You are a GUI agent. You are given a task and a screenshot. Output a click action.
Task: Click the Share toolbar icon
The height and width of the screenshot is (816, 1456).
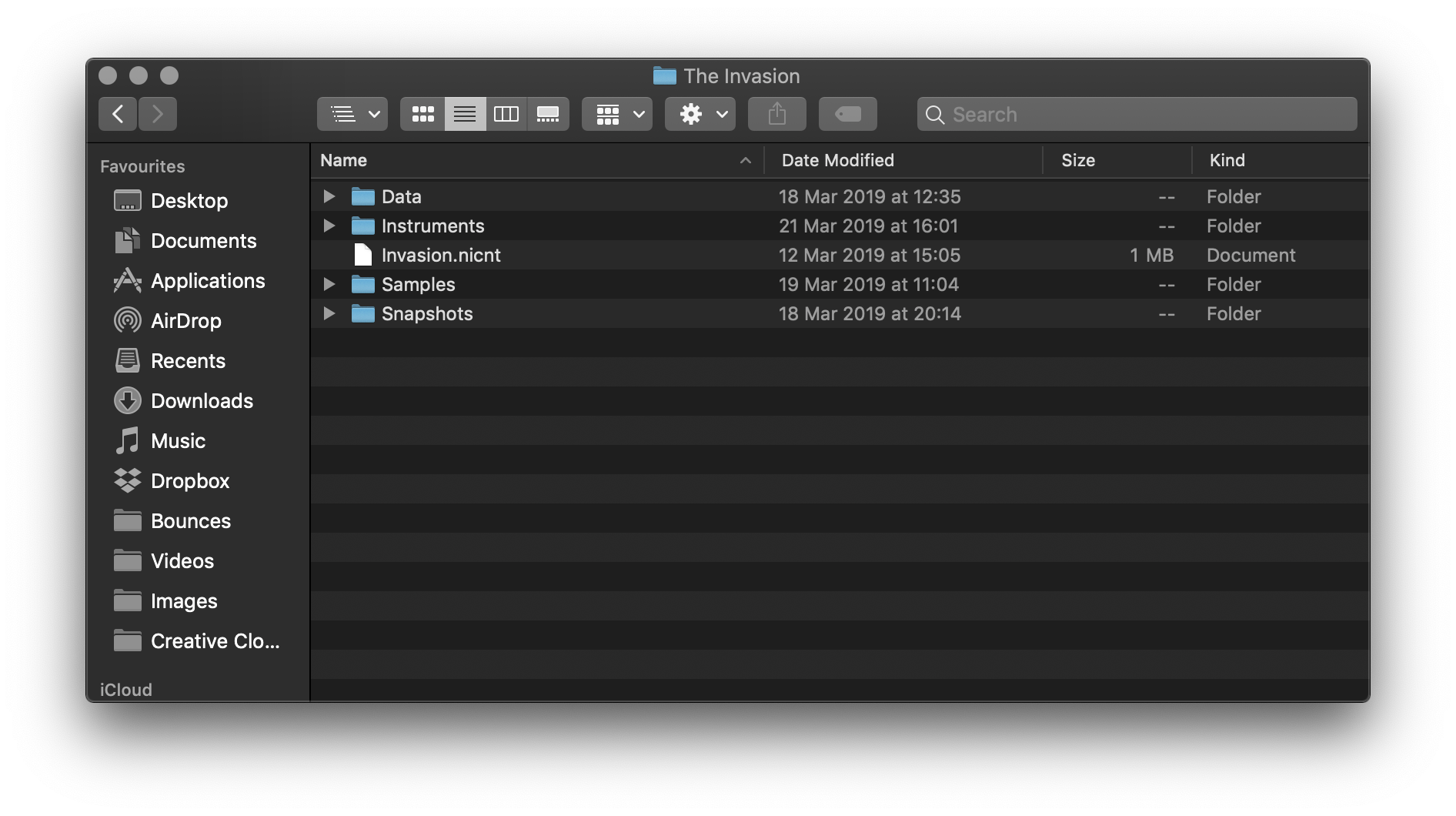point(777,114)
